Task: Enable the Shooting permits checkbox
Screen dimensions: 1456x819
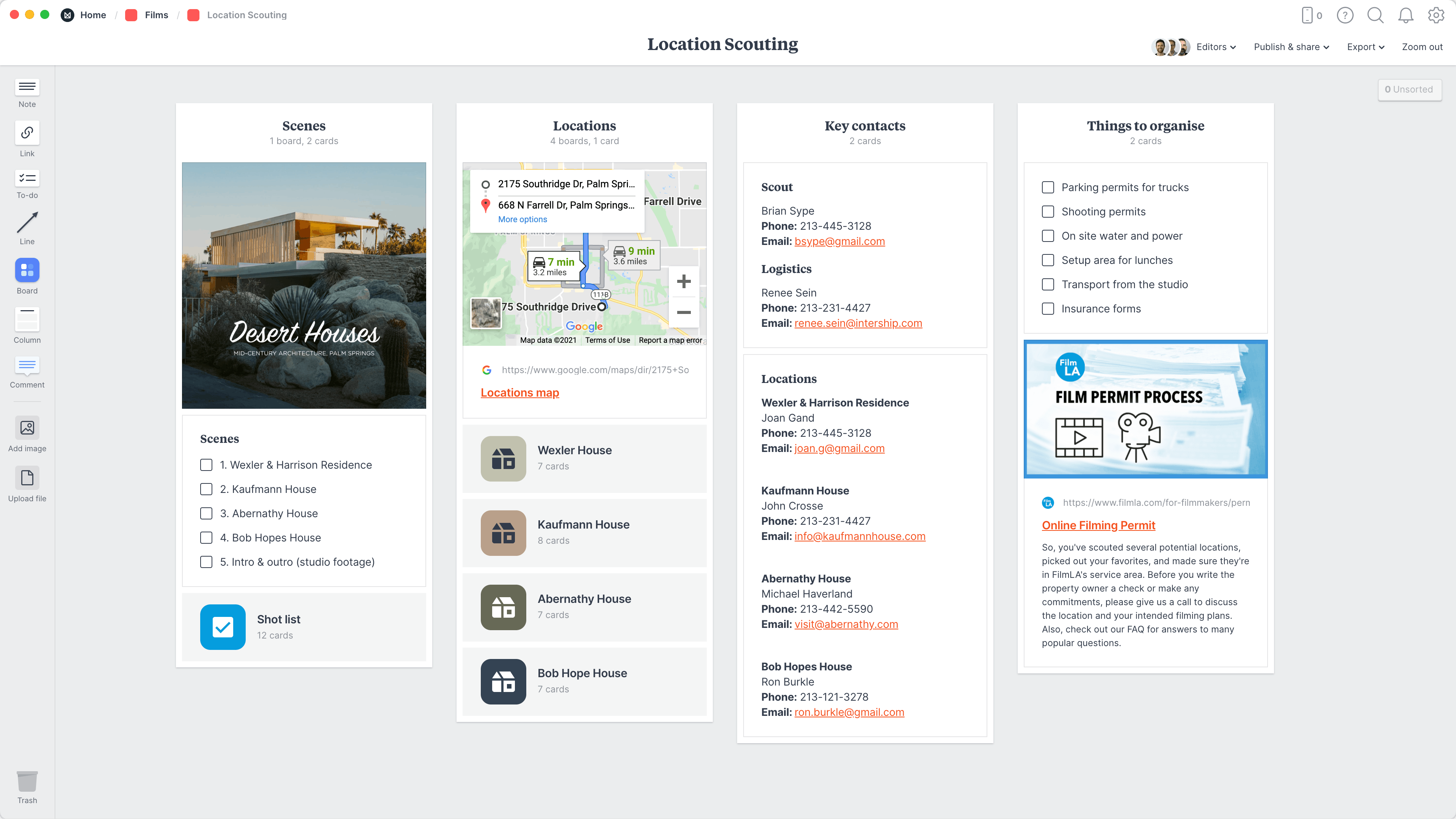Action: tap(1048, 212)
